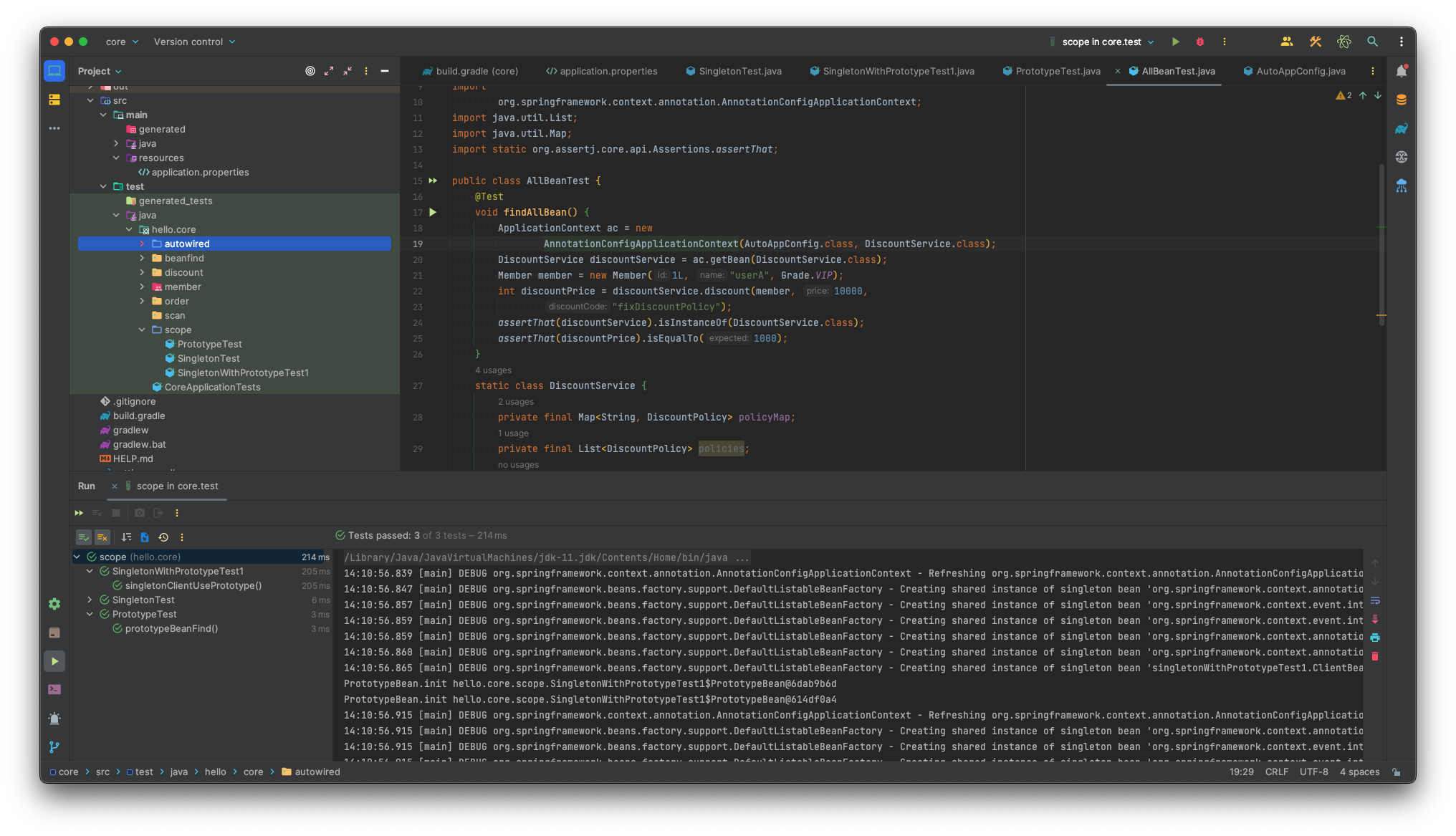Open the Commit tool window icon
Viewport: 1456px width, 836px height.
(54, 100)
